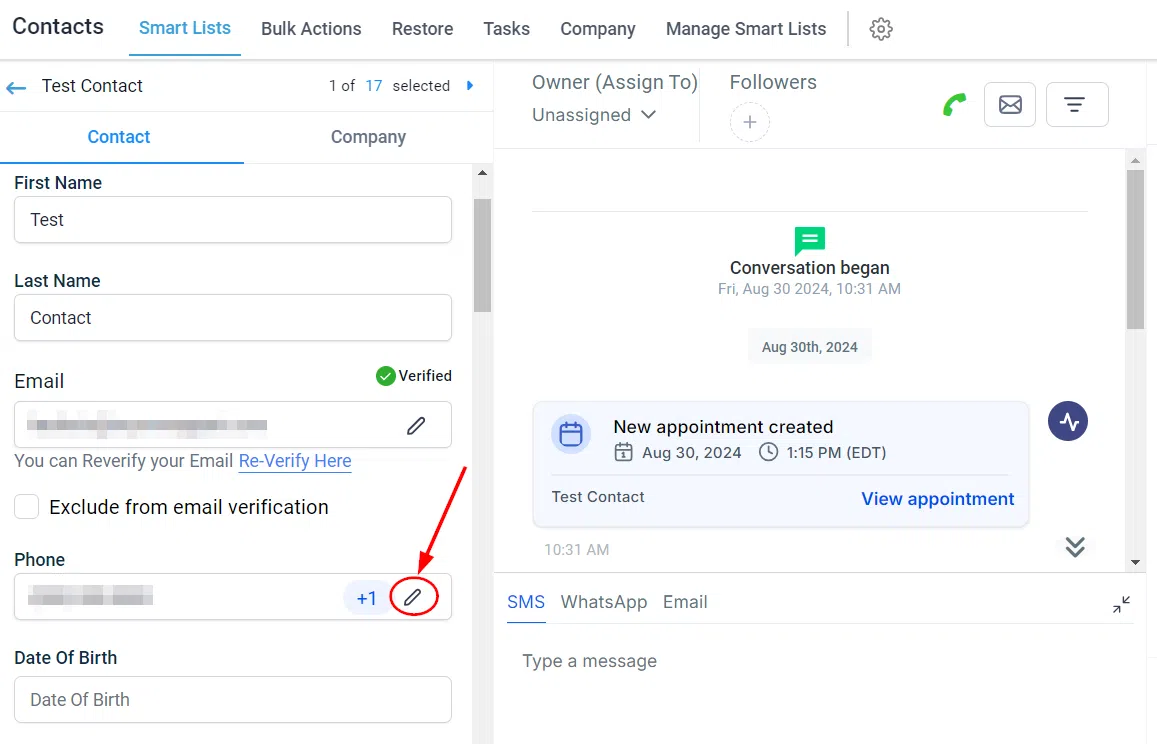Image resolution: width=1157 pixels, height=744 pixels.
Task: Edit the phone number pencil icon
Action: pos(413,596)
